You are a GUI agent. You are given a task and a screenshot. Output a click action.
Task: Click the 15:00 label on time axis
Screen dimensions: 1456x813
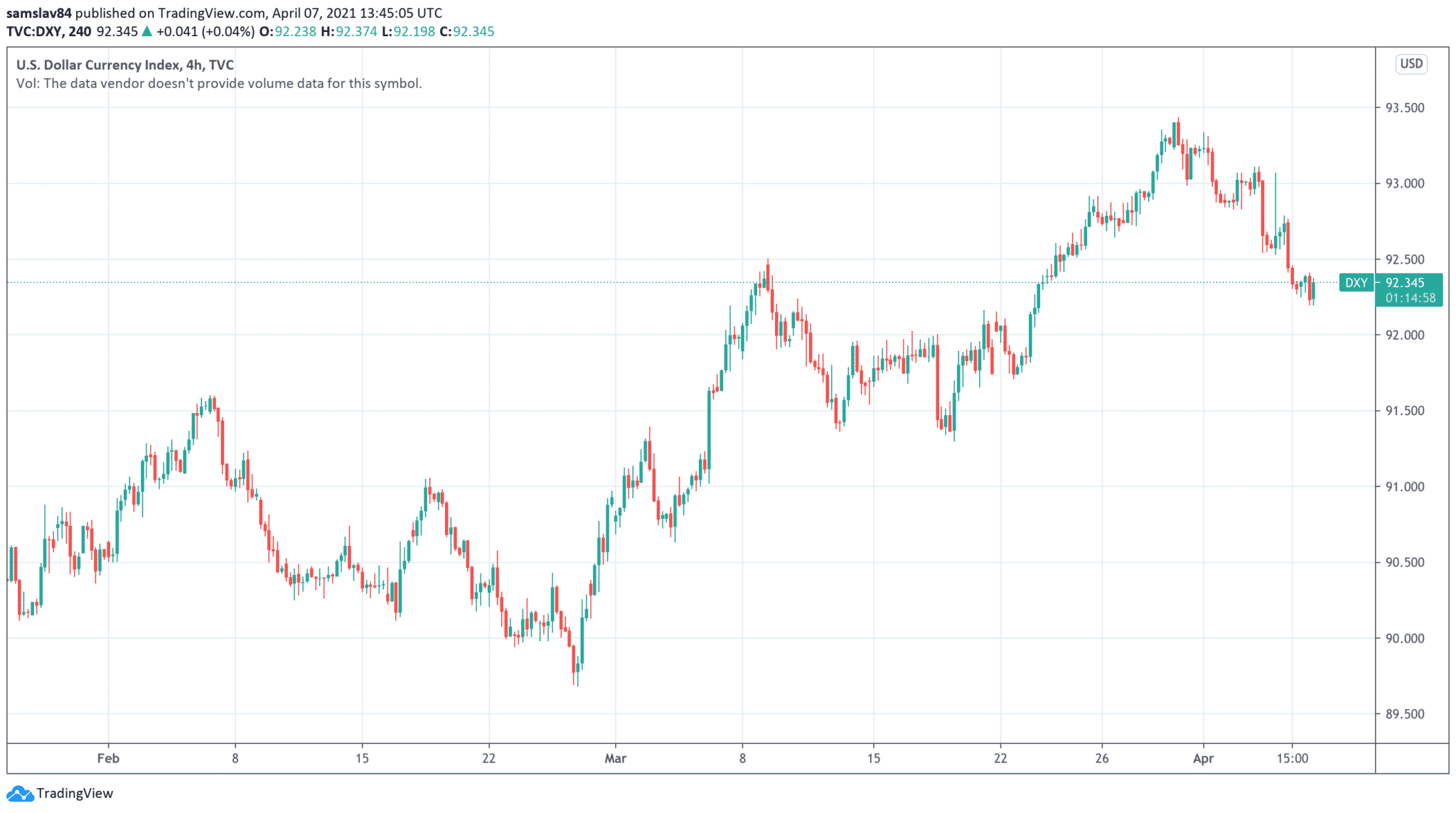(1292, 758)
